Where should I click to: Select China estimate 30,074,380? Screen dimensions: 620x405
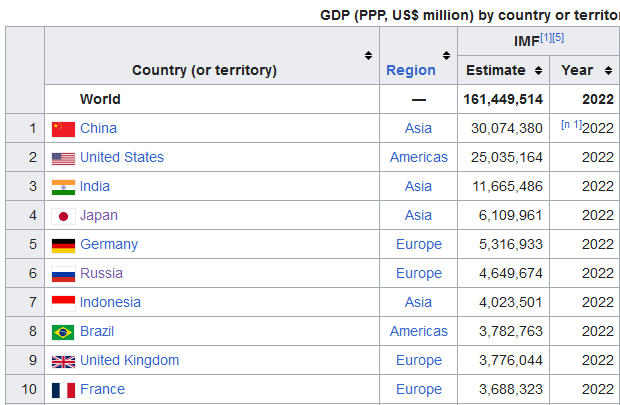pos(507,128)
